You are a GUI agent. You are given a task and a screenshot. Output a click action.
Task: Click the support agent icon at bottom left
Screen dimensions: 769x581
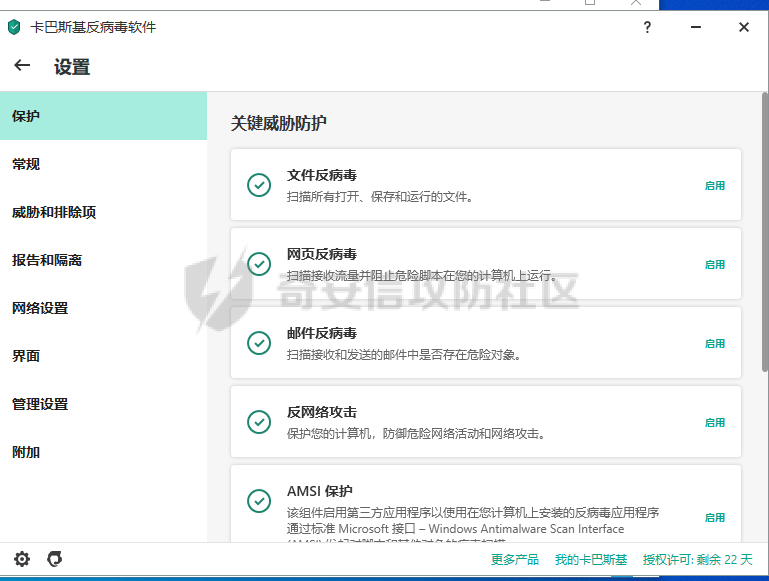[55, 559]
